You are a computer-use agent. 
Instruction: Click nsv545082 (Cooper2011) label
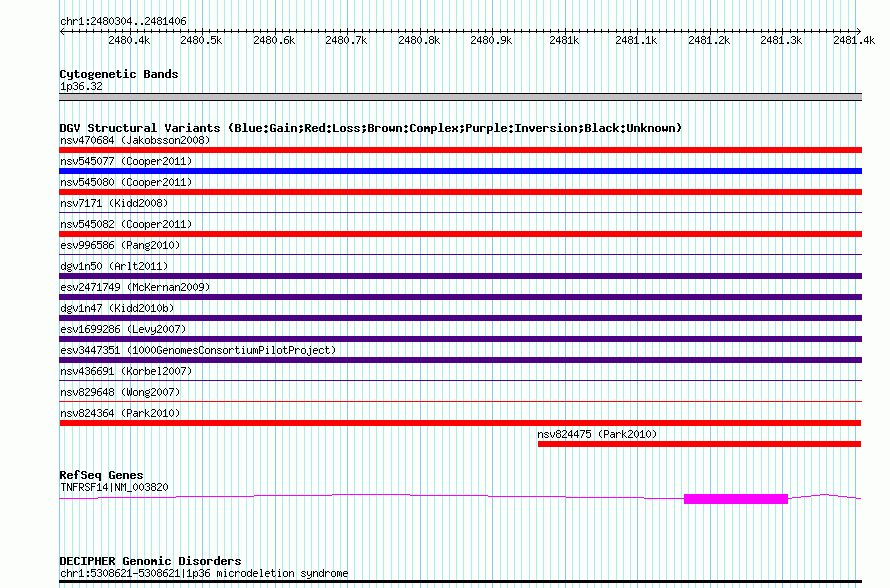(x=126, y=224)
